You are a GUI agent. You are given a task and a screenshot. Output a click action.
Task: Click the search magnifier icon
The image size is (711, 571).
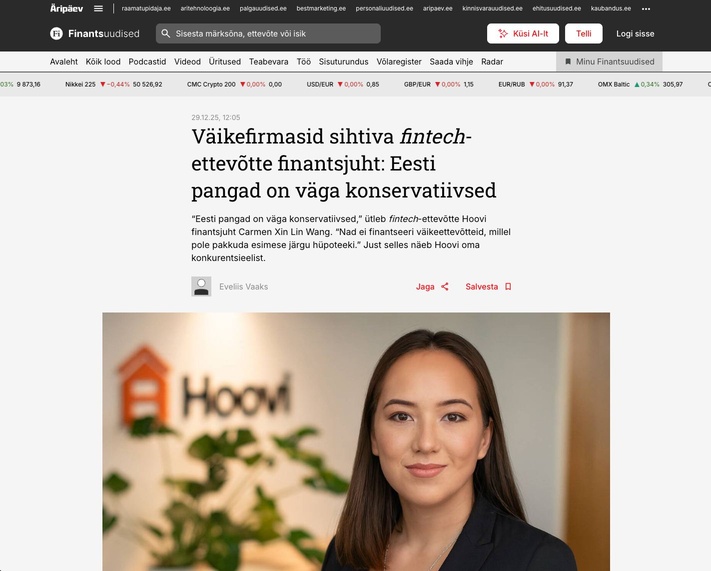pos(166,34)
